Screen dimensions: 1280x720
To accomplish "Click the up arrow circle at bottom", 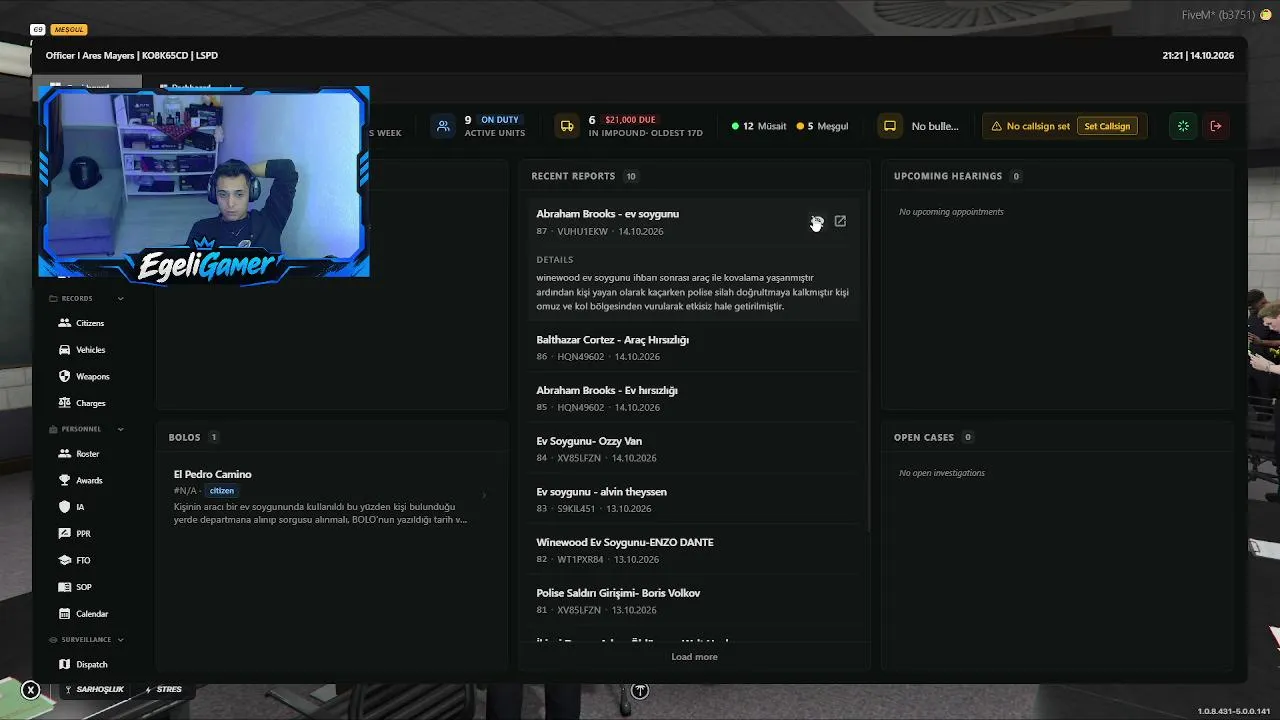I will click(x=640, y=690).
